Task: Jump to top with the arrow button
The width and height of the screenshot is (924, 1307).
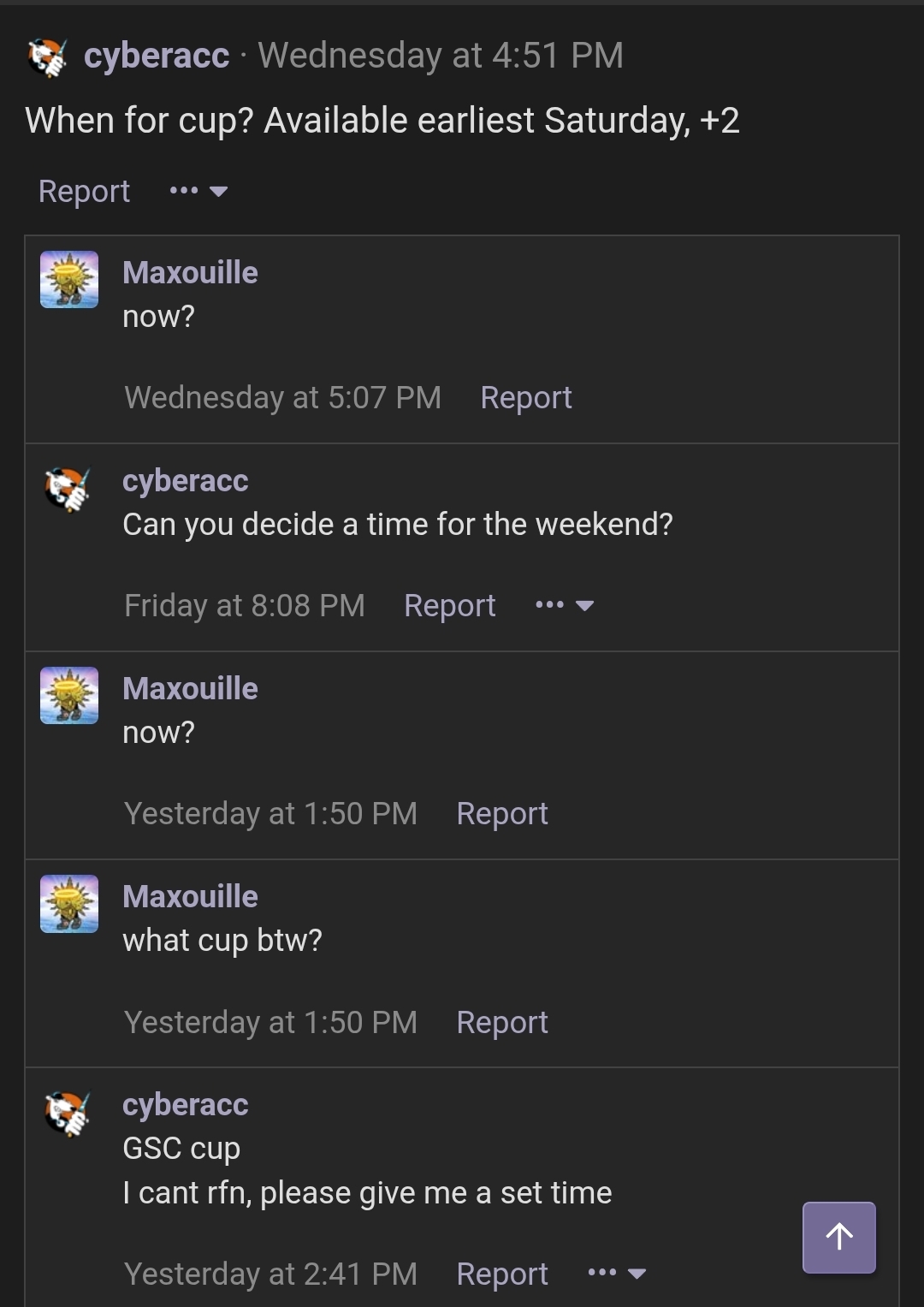Action: click(x=838, y=1237)
